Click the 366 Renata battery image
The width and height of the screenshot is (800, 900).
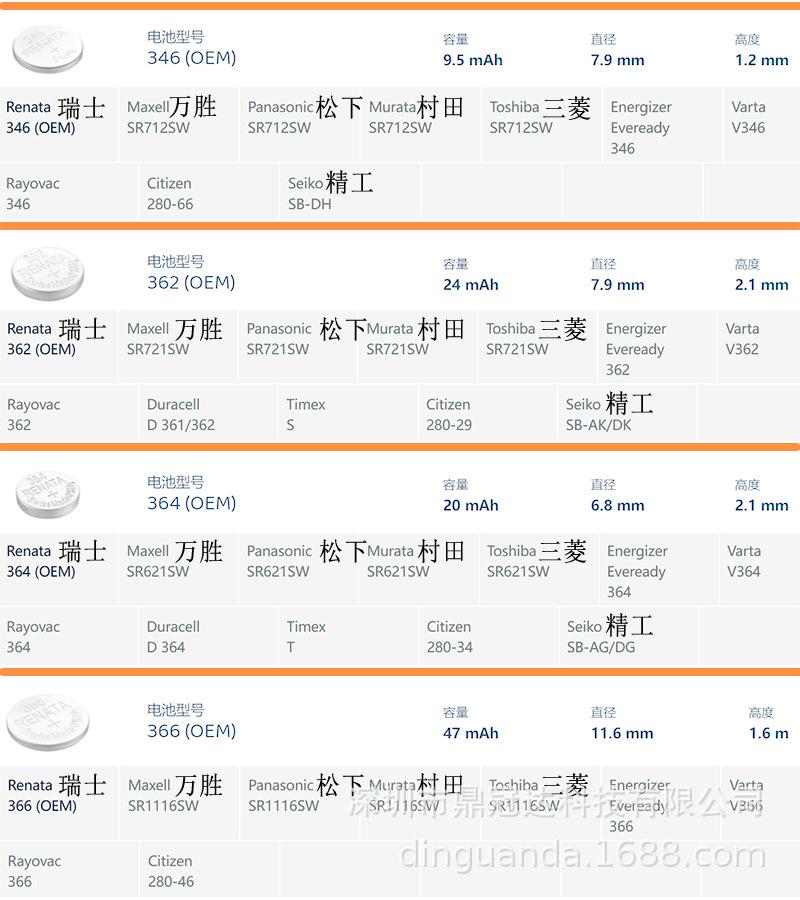(x=48, y=723)
